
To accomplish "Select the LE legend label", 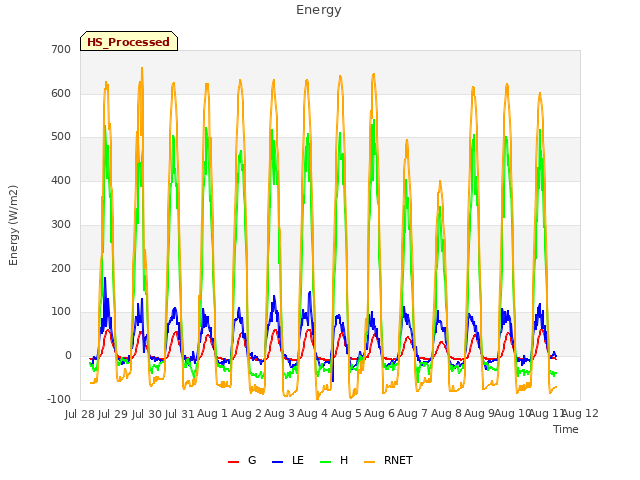I will click(x=298, y=460).
